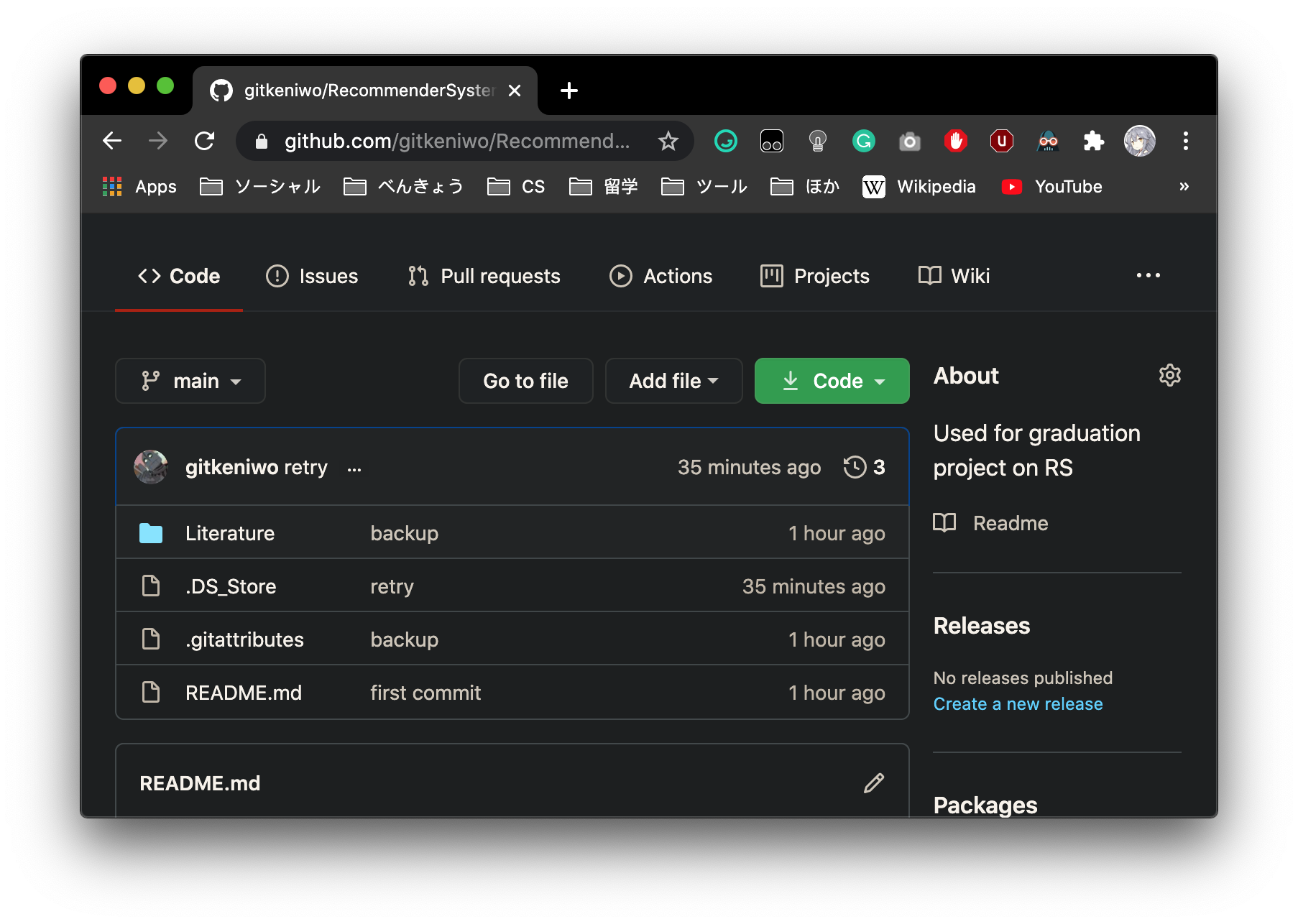Viewport: 1298px width, 924px height.
Task: Reload the page
Action: 205,141
